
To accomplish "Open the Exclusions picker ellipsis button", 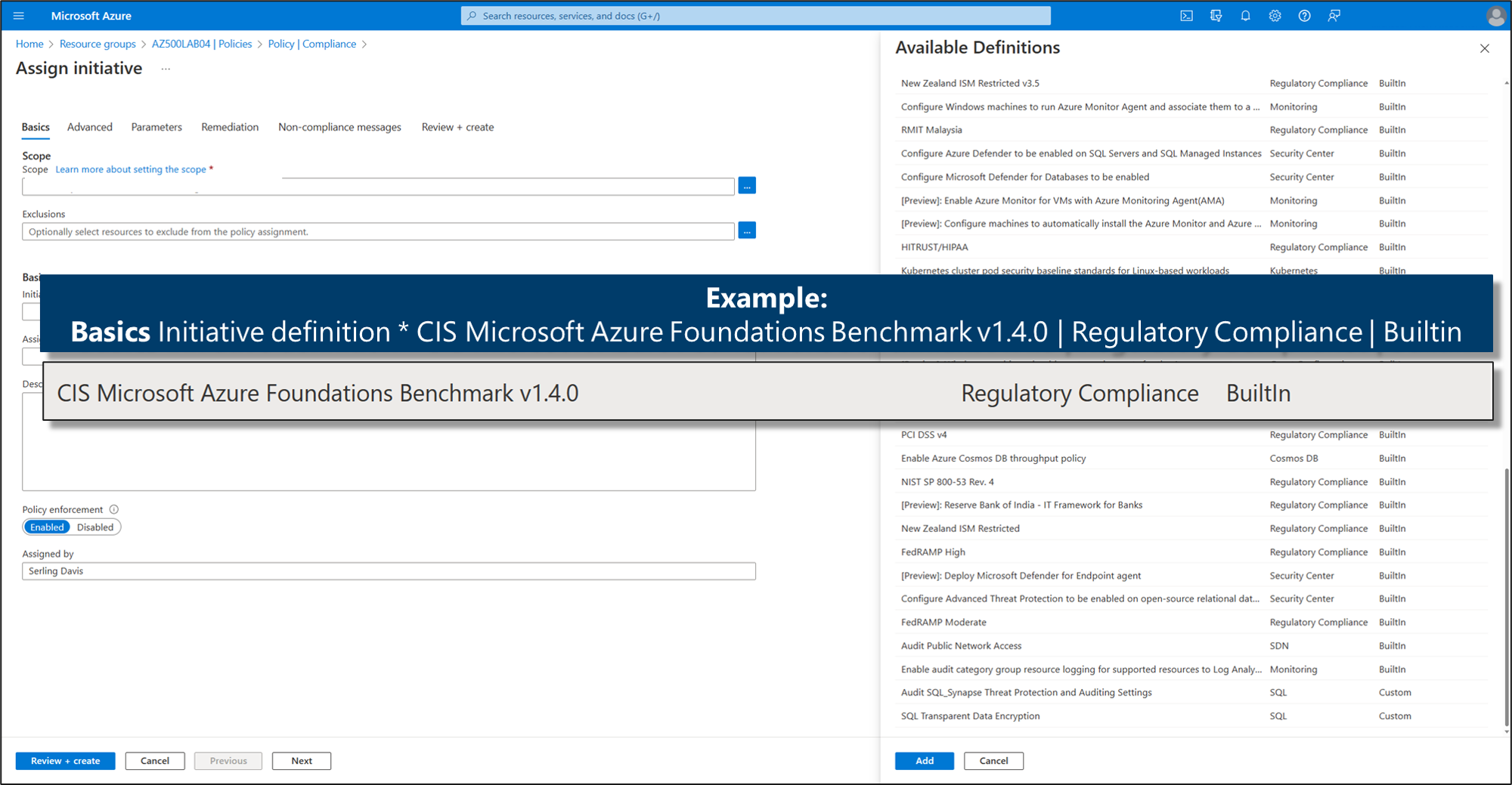I will 747,231.
